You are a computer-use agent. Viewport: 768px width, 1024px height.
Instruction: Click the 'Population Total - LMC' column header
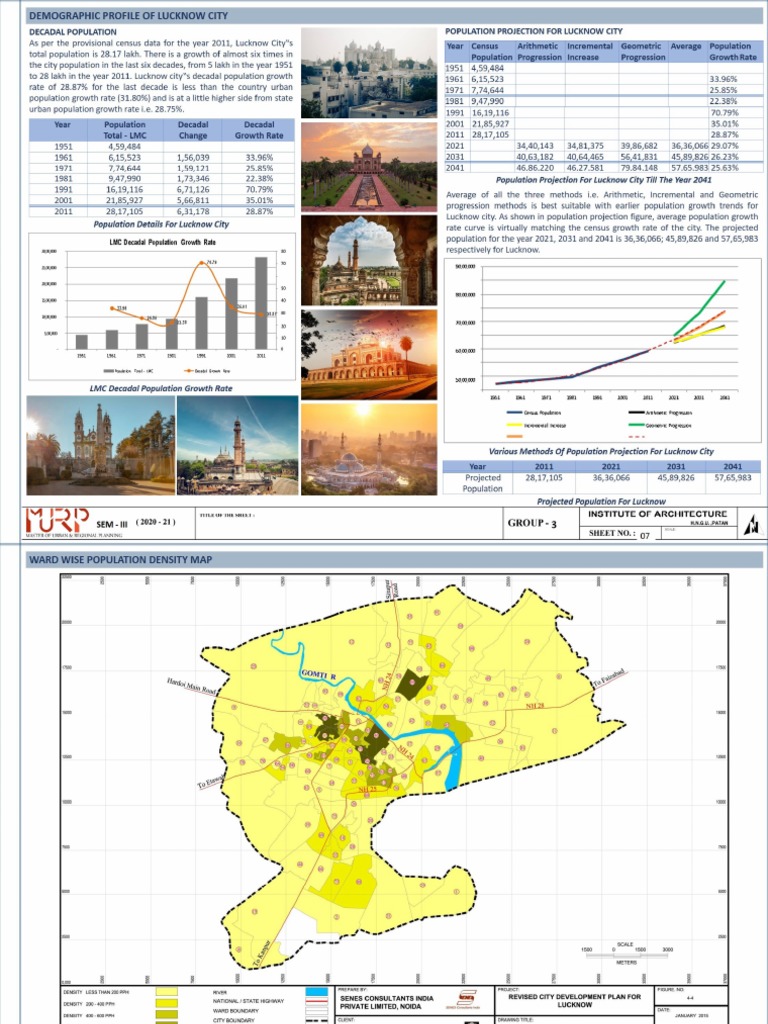tap(124, 130)
